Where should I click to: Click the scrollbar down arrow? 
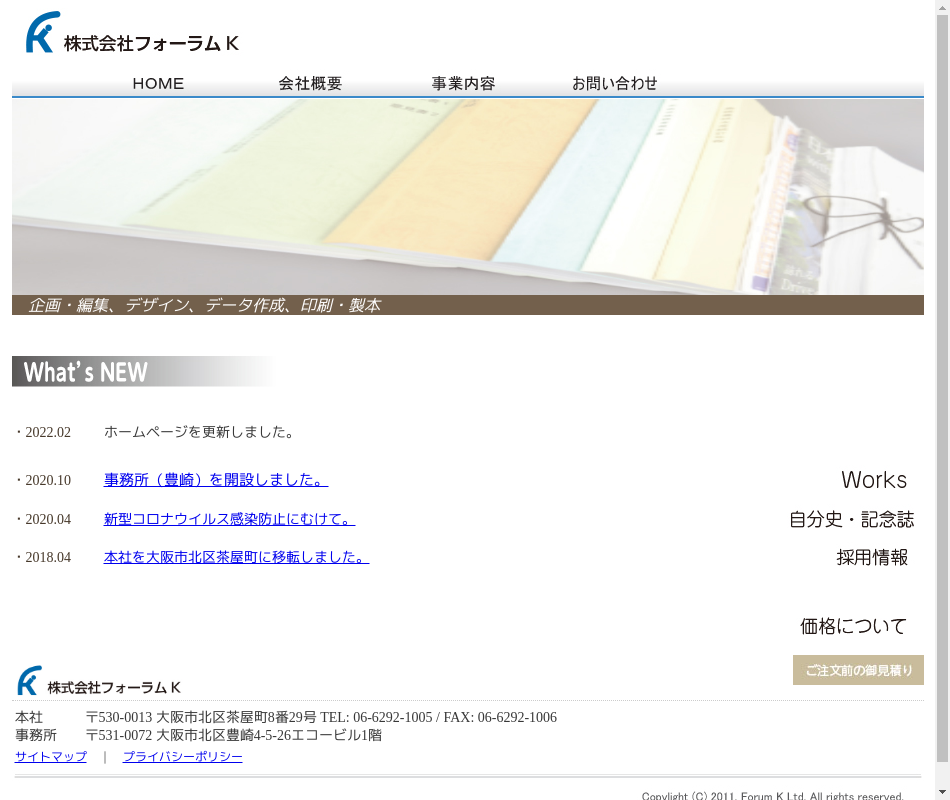tap(942, 793)
